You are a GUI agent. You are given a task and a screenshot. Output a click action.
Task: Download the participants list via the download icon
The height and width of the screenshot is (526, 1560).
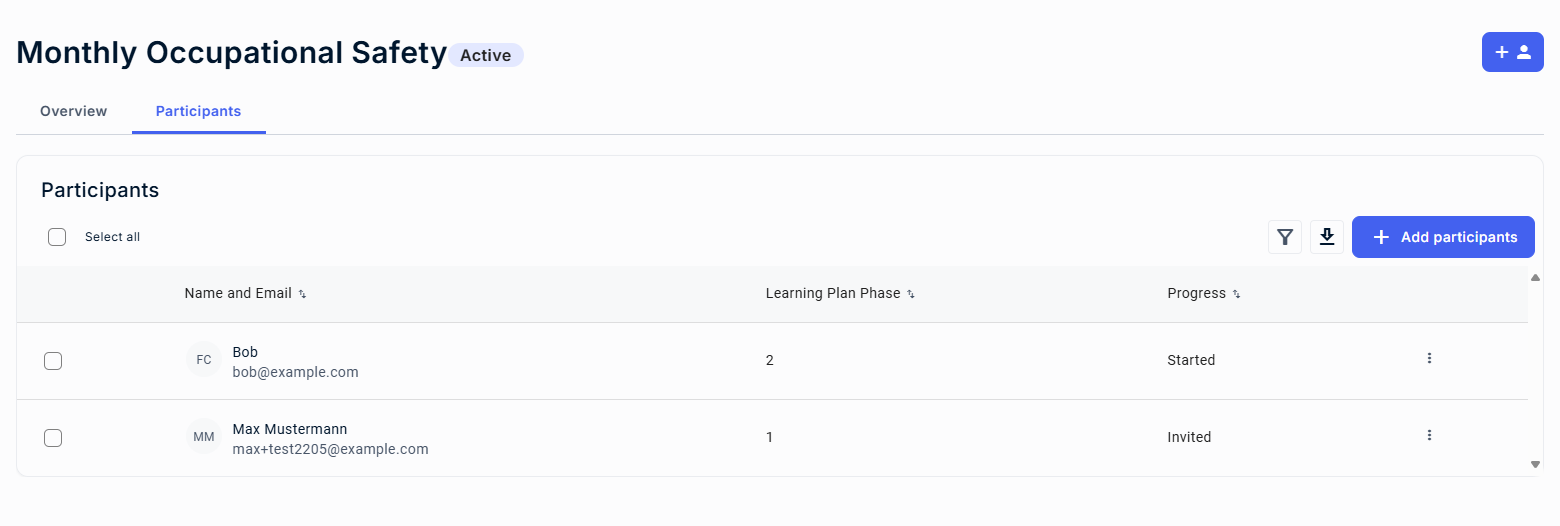[x=1327, y=237]
